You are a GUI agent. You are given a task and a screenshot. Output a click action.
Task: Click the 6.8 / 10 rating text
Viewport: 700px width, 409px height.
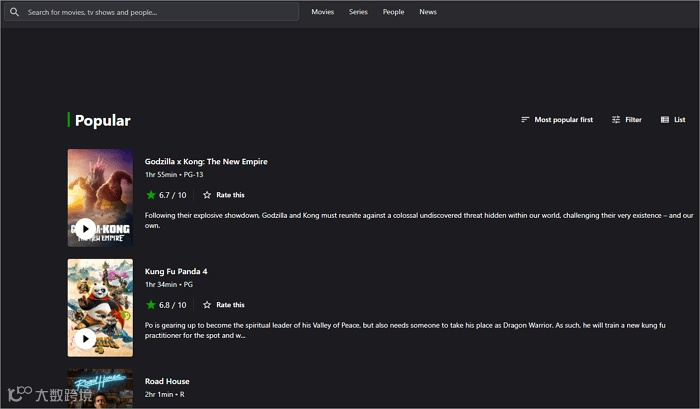(x=172, y=305)
